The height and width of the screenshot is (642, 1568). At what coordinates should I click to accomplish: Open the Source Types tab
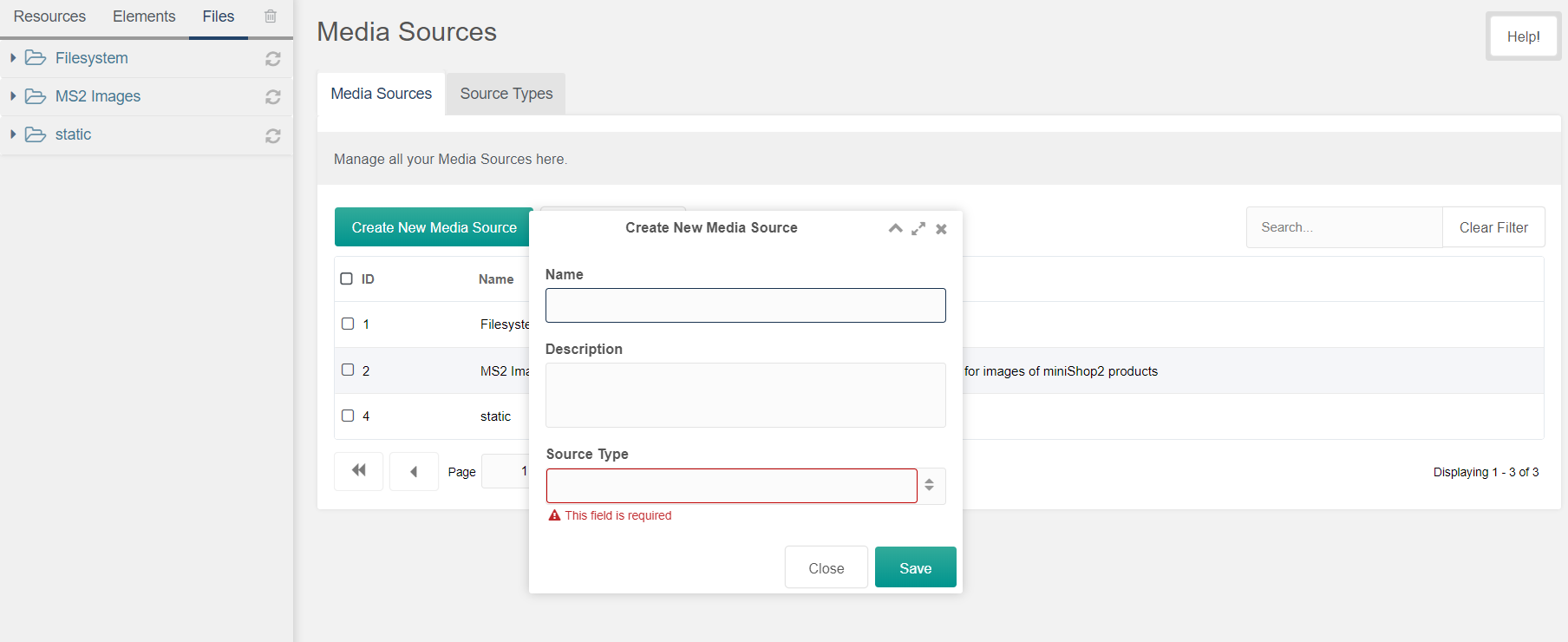coord(506,94)
